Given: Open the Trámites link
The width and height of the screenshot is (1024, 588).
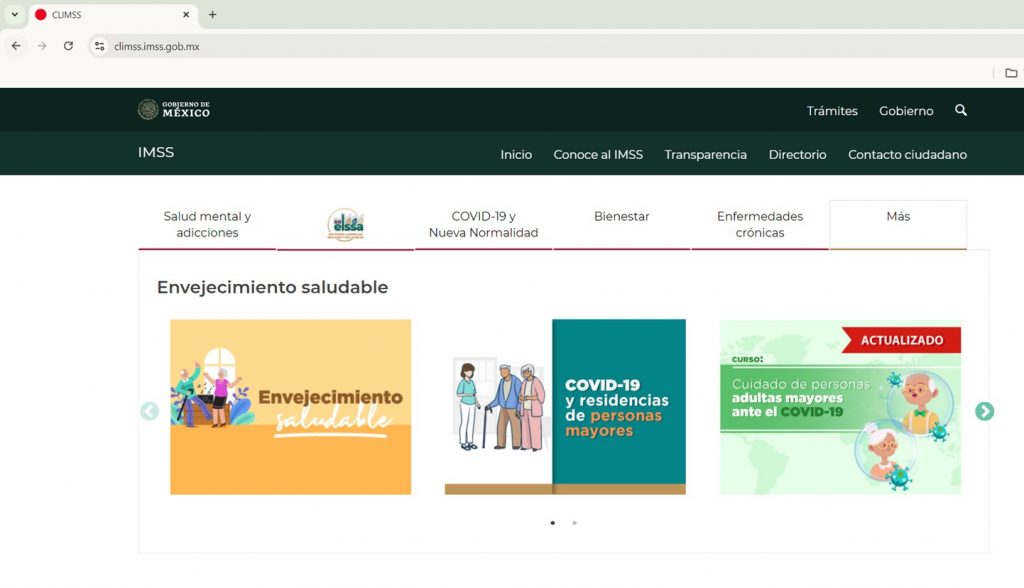Looking at the screenshot, I should pos(832,111).
